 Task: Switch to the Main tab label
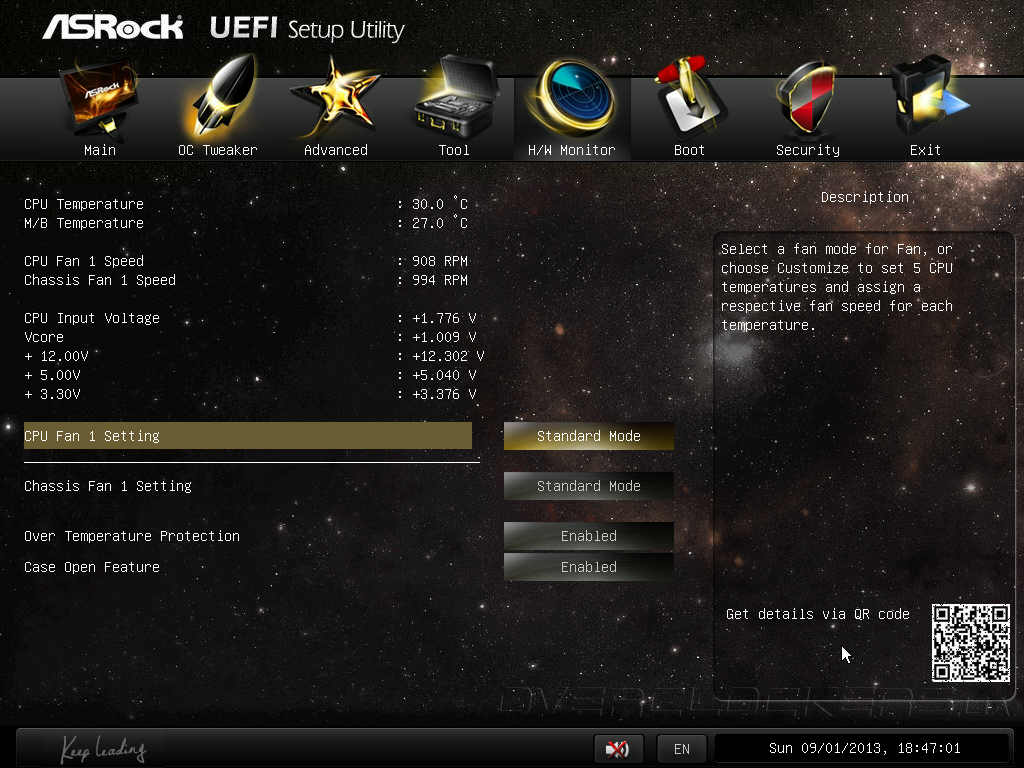(x=100, y=150)
